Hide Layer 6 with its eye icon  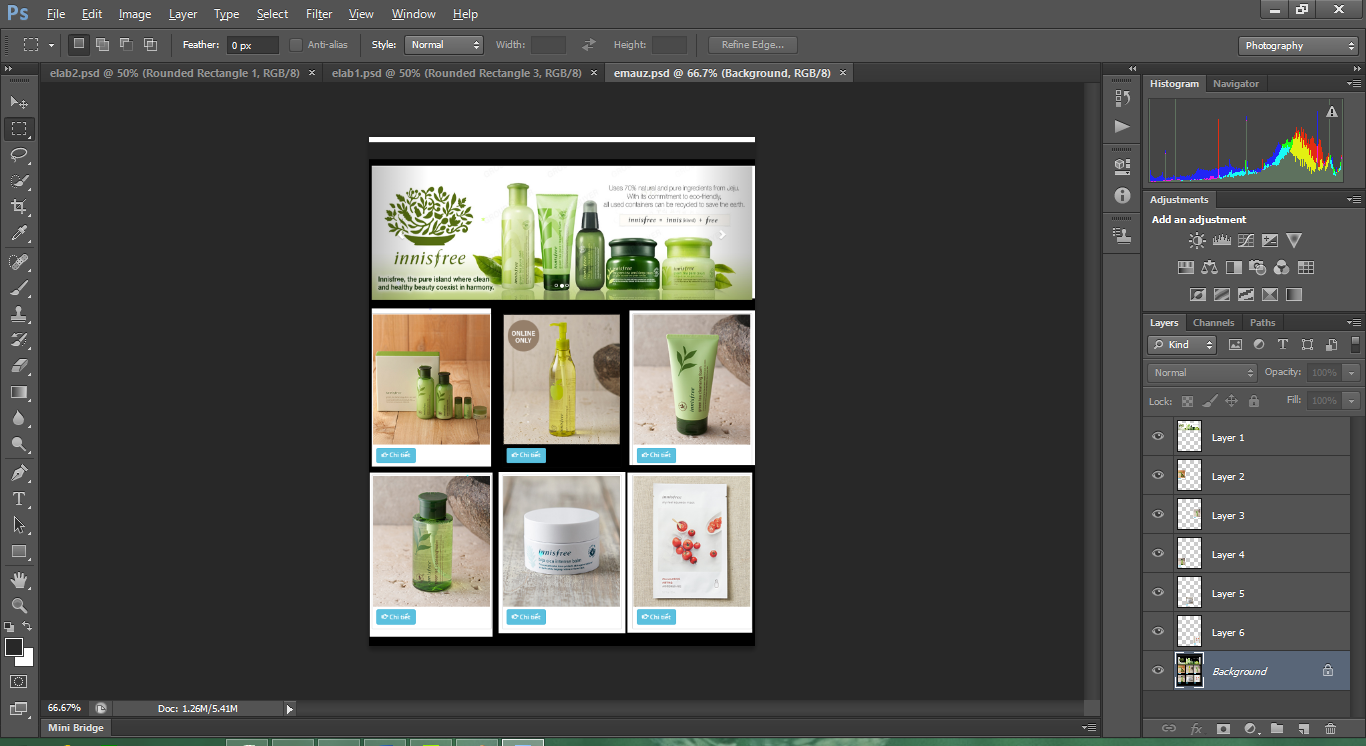coord(1158,632)
